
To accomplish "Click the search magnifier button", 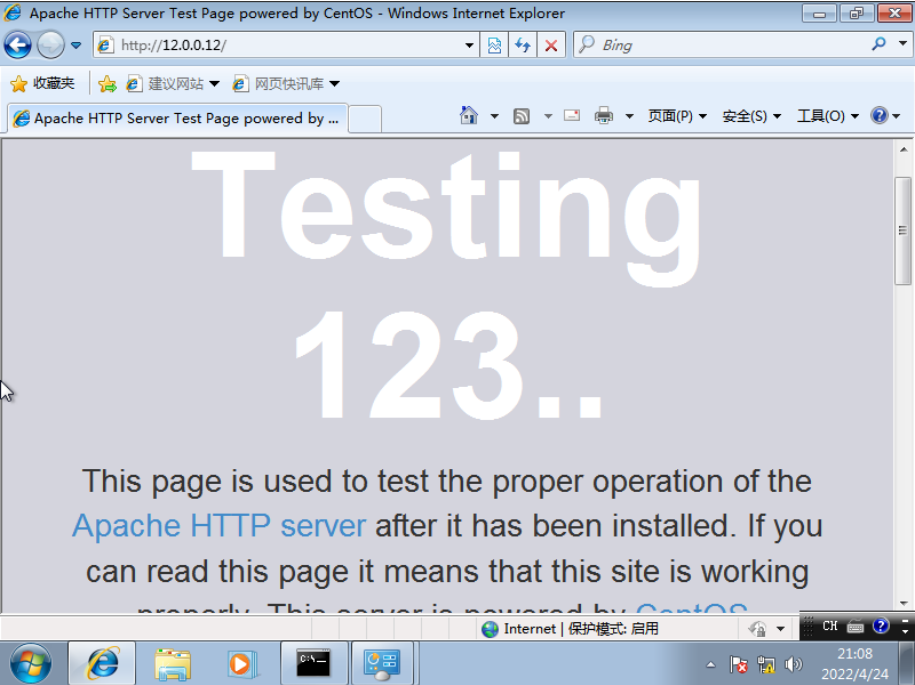I will [878, 44].
